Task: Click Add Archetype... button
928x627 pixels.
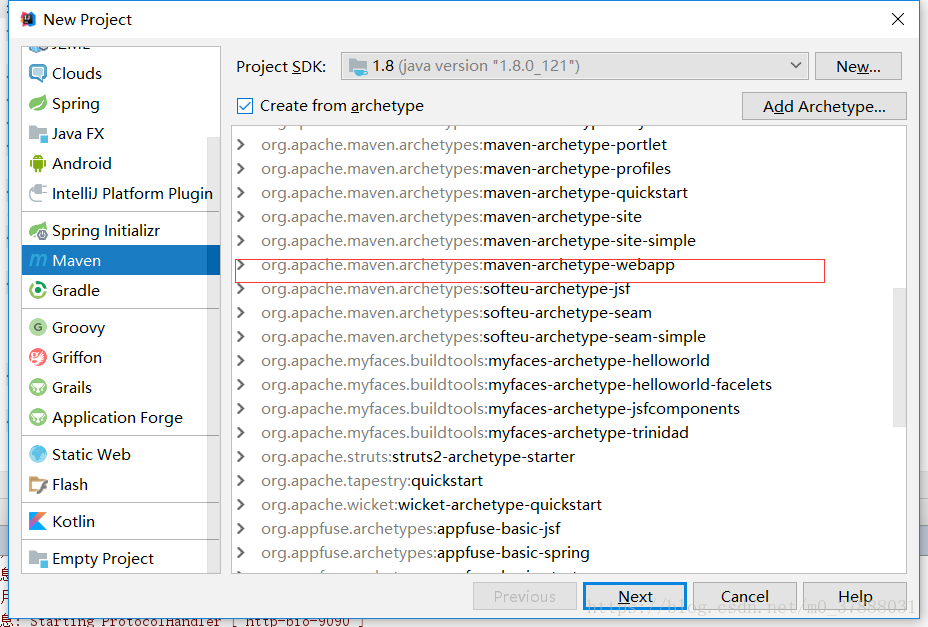Action: click(824, 106)
